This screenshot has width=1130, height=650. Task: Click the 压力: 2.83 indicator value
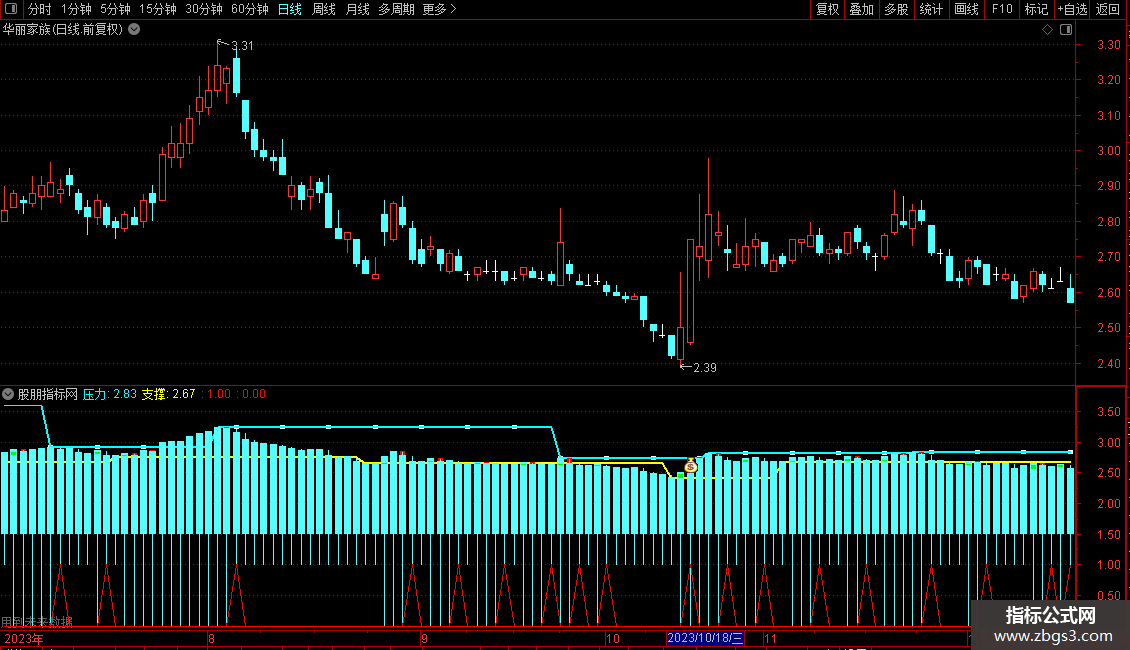(x=110, y=394)
